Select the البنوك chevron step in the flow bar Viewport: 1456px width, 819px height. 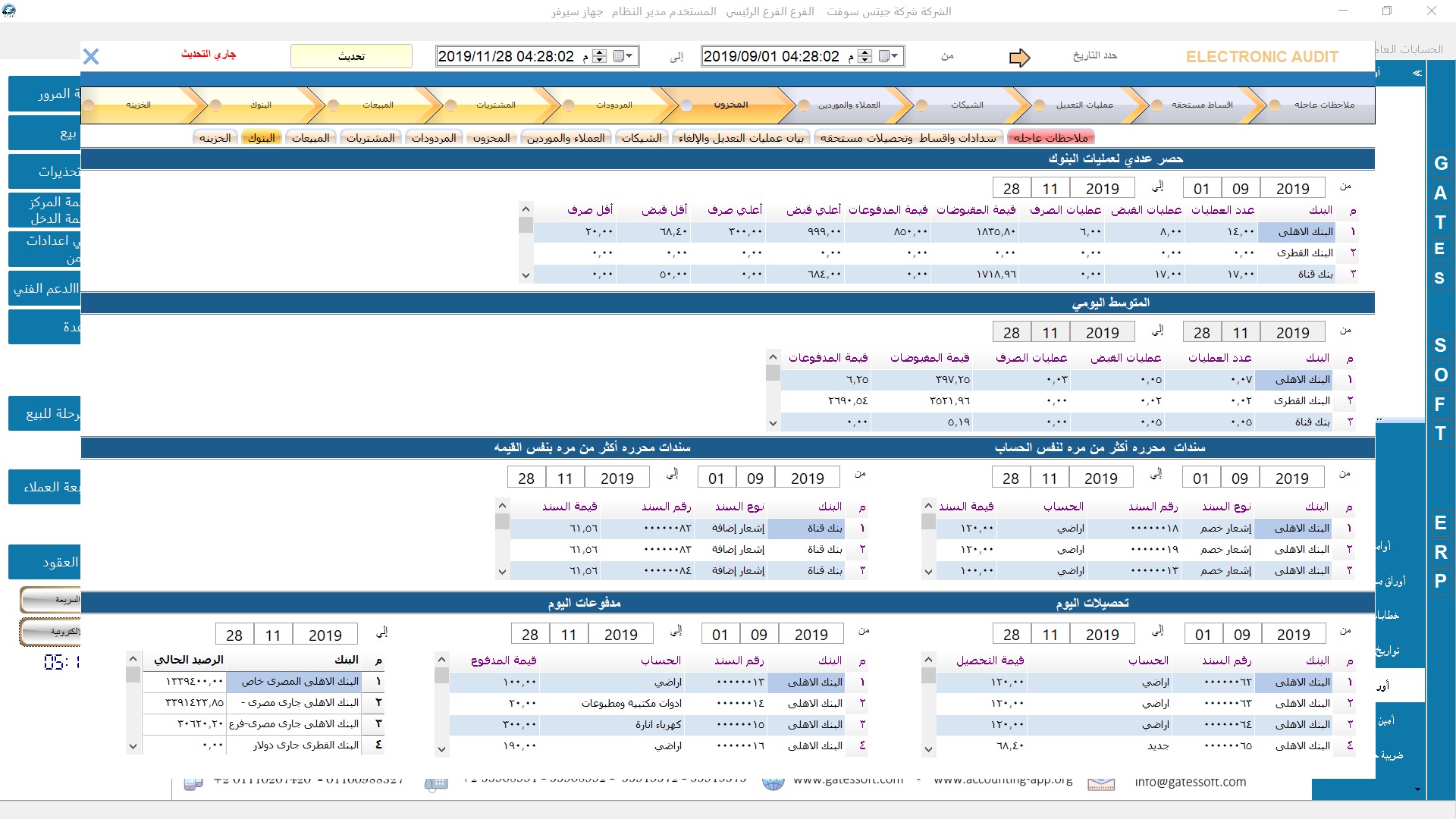[260, 105]
